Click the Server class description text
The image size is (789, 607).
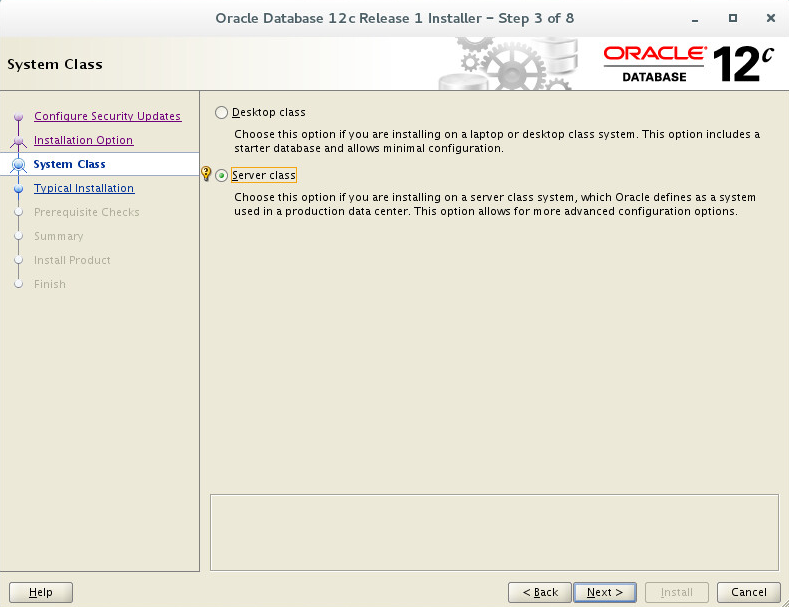click(x=495, y=204)
